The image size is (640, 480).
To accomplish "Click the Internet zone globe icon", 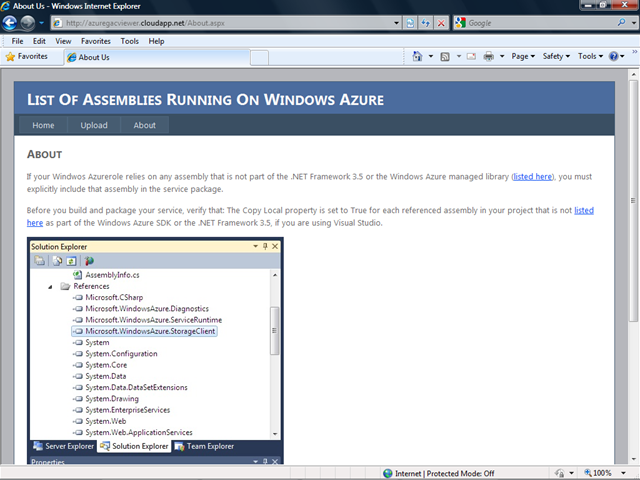I will pos(388,473).
